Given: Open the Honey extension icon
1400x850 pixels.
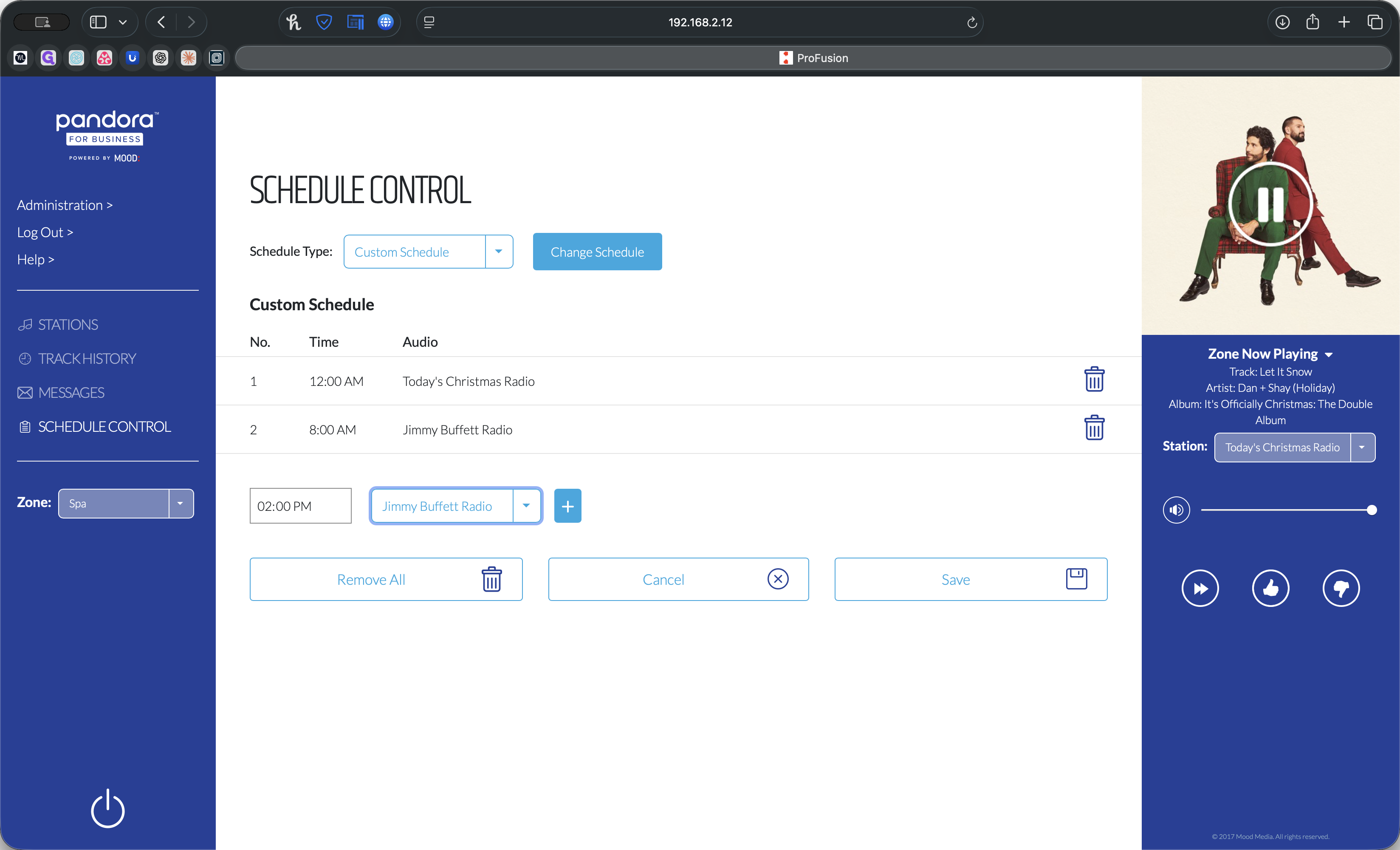Looking at the screenshot, I should tap(293, 22).
